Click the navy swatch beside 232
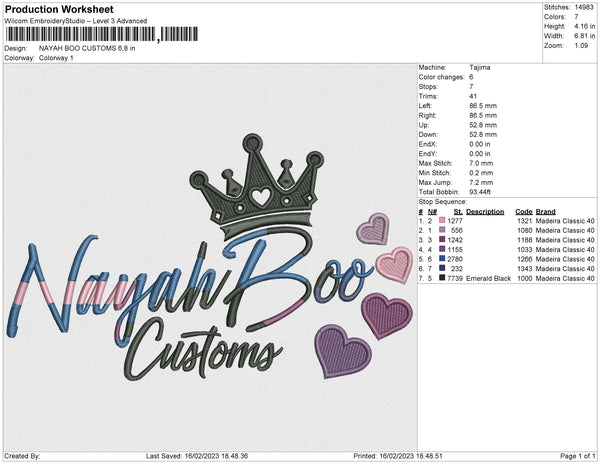600x464 pixels. click(442, 268)
